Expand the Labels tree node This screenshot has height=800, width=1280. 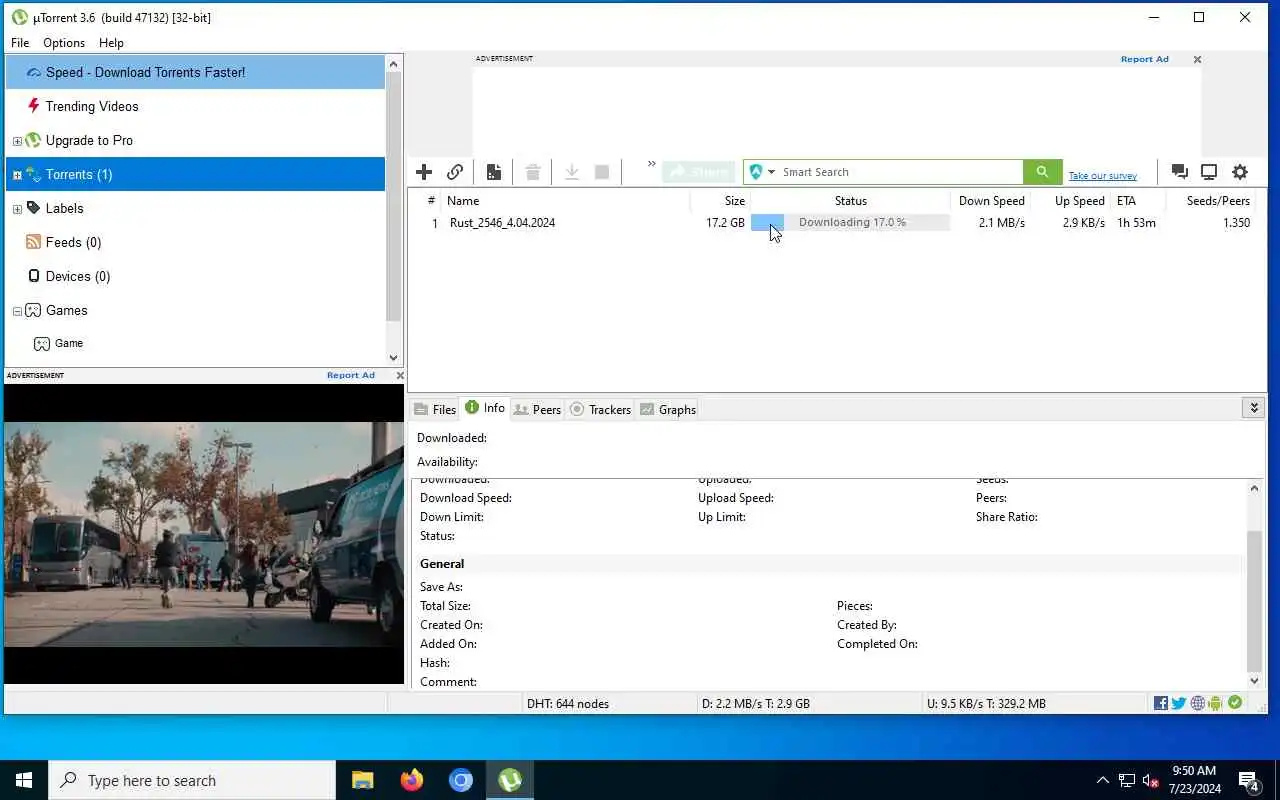17,209
